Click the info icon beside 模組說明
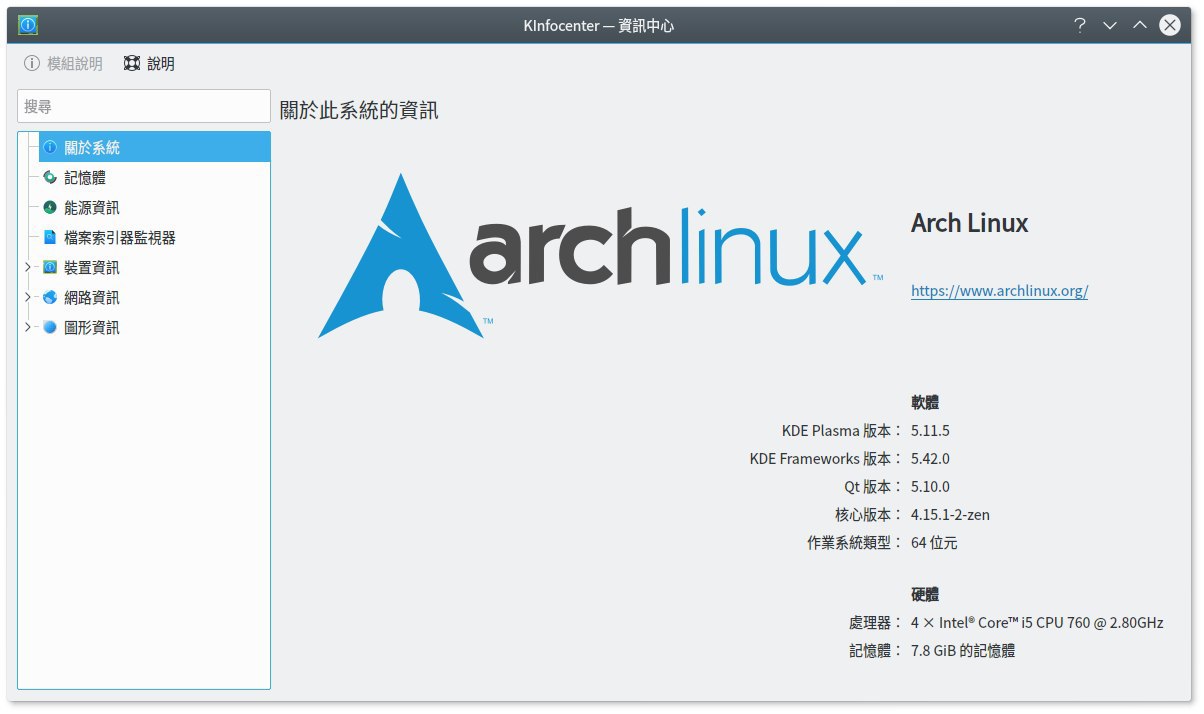 pyautogui.click(x=32, y=63)
